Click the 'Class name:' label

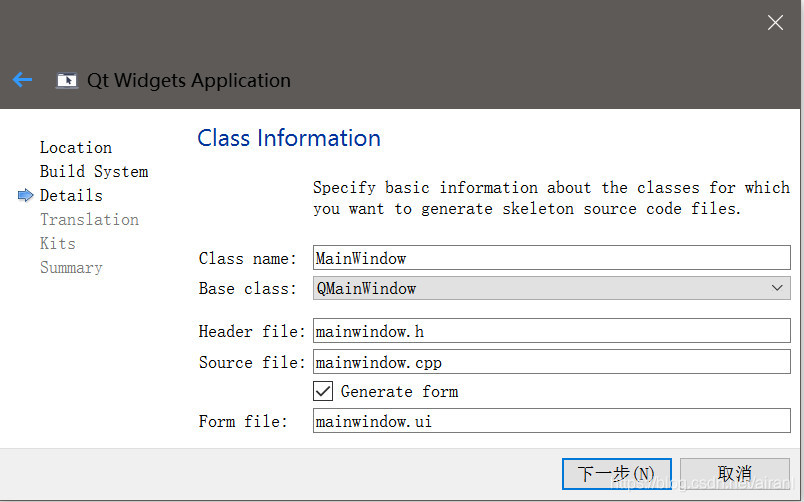pos(248,258)
